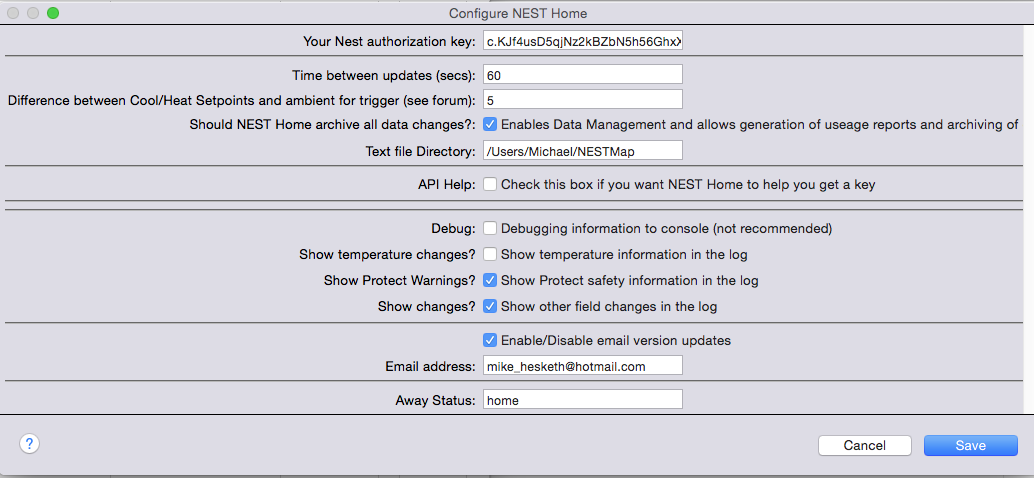Click the Cancel button
Viewport: 1034px width, 478px height.
click(x=865, y=446)
